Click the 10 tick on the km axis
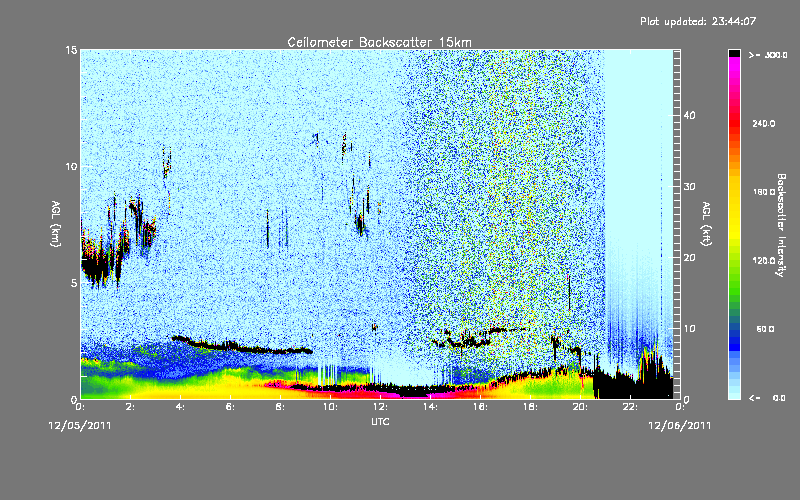 click(x=70, y=166)
